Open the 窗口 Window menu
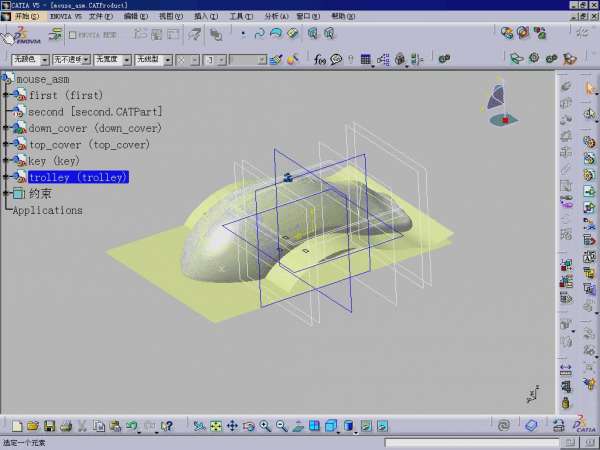Viewport: 600px width, 450px height. coord(308,16)
